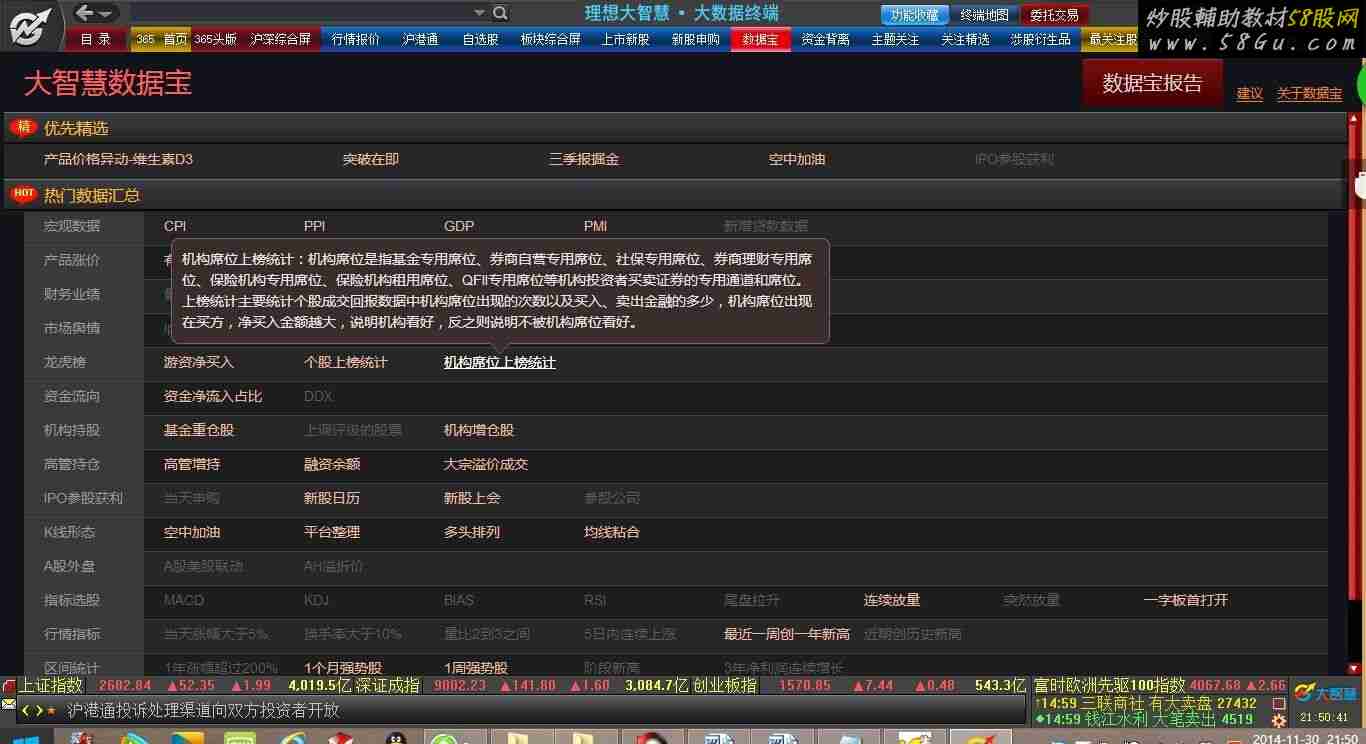Click the GDP data link
The width and height of the screenshot is (1366, 744).
coord(459,226)
